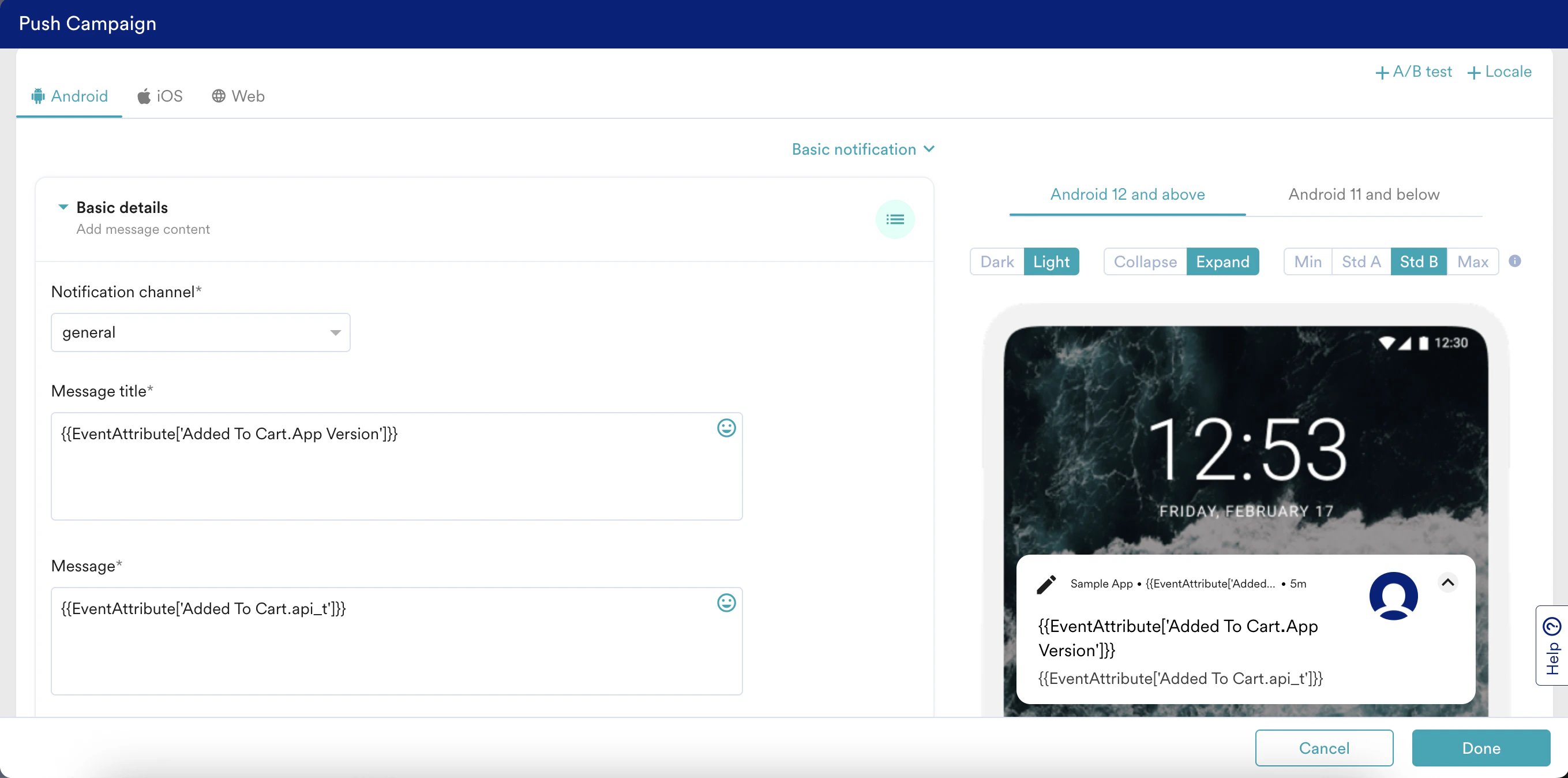The image size is (1568, 778).
Task: Set preview to Collapse mode
Action: tap(1145, 262)
